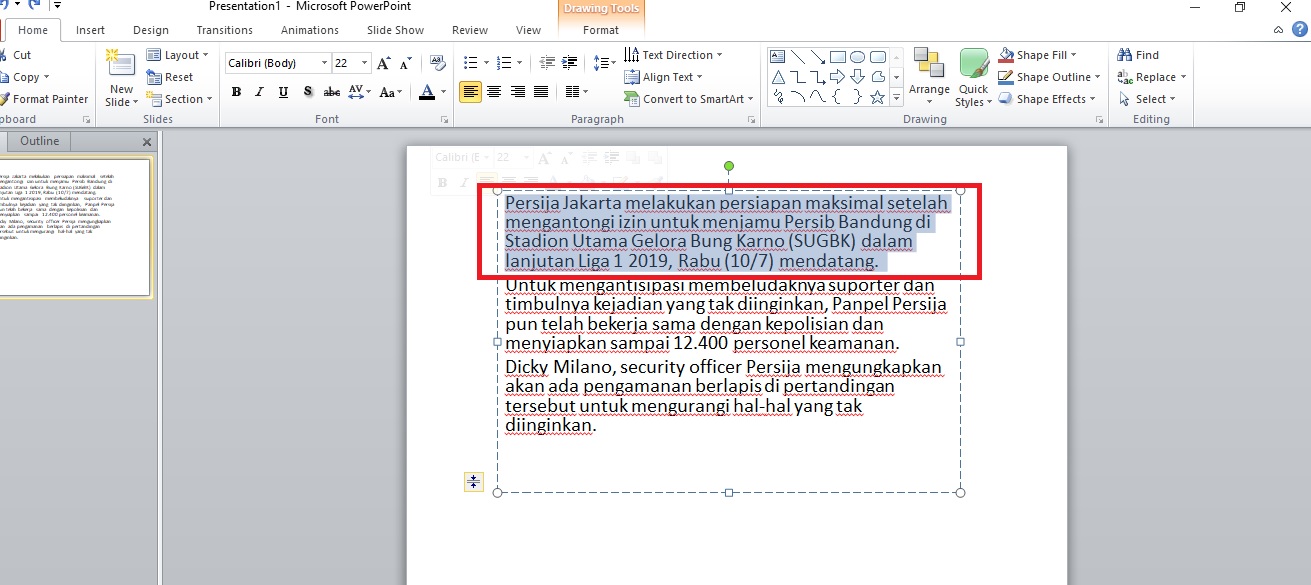Open the Layout dropdown
The image size is (1311, 585).
pos(178,55)
